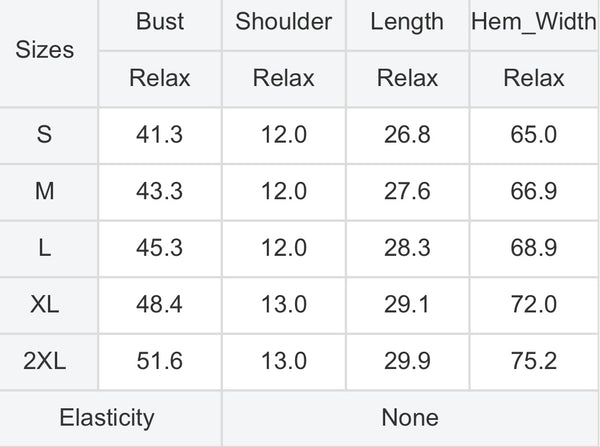Viewport: 600px width, 447px height.
Task: Click the L size row label
Action: 45,248
